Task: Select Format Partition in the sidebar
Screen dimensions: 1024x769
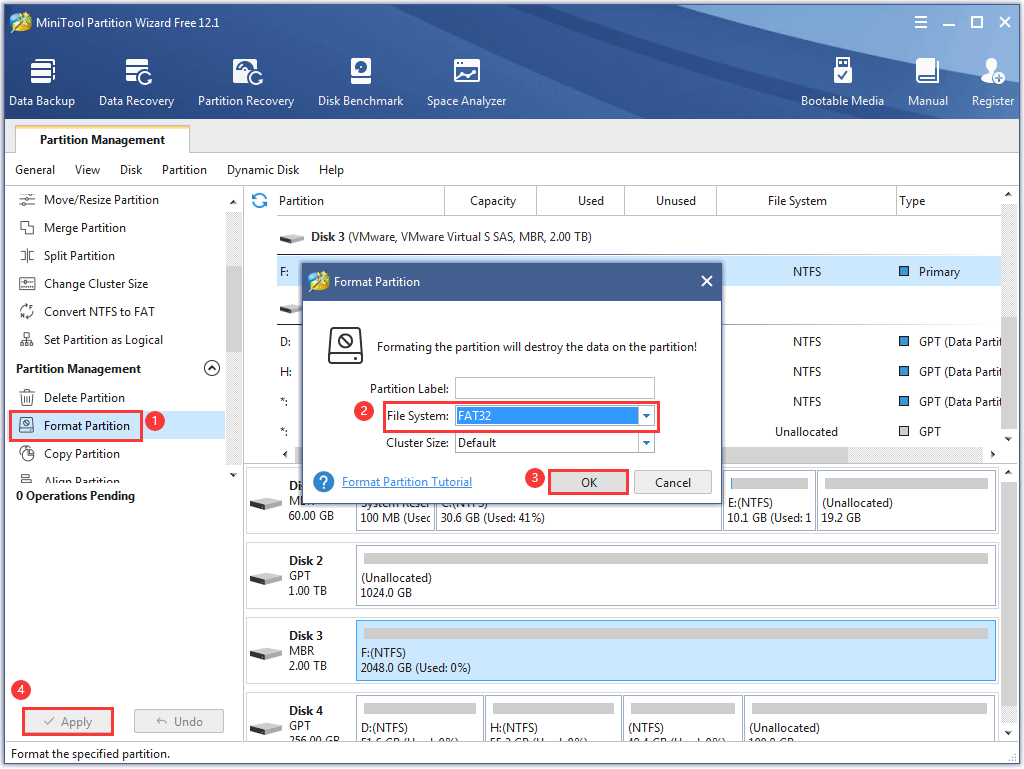Action: tap(87, 426)
